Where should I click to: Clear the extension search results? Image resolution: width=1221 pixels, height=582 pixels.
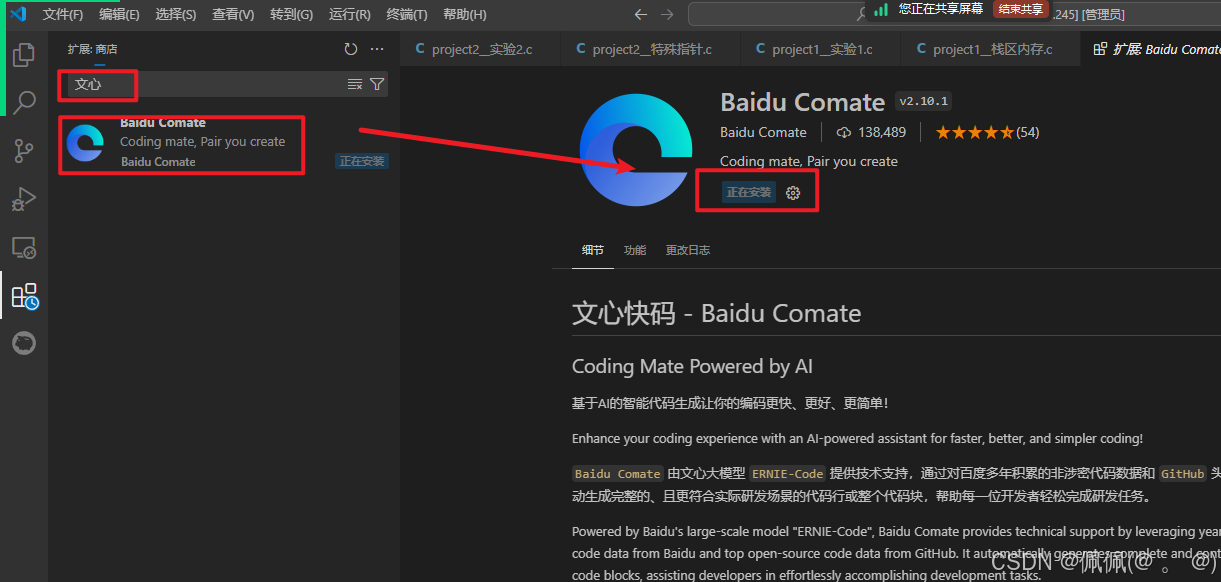coord(354,84)
